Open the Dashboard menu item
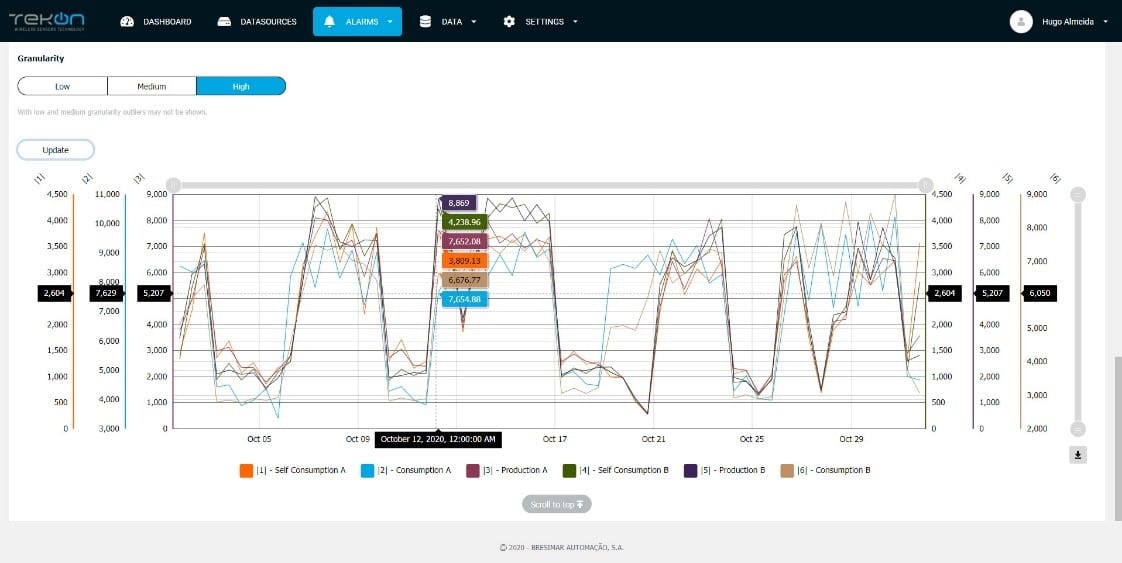The image size is (1122, 563). coord(156,21)
